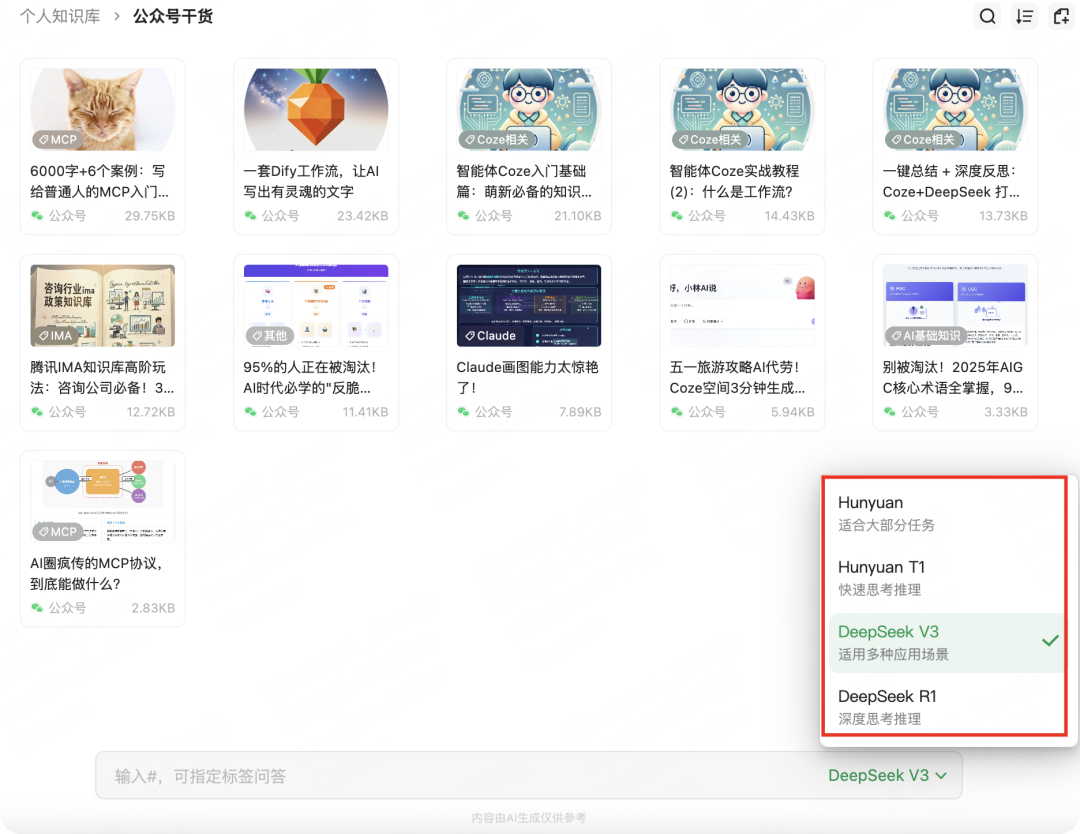Click WeChat 公众号 icon on the 13.73KB card
Screen dimensions: 1080x834
point(889,216)
